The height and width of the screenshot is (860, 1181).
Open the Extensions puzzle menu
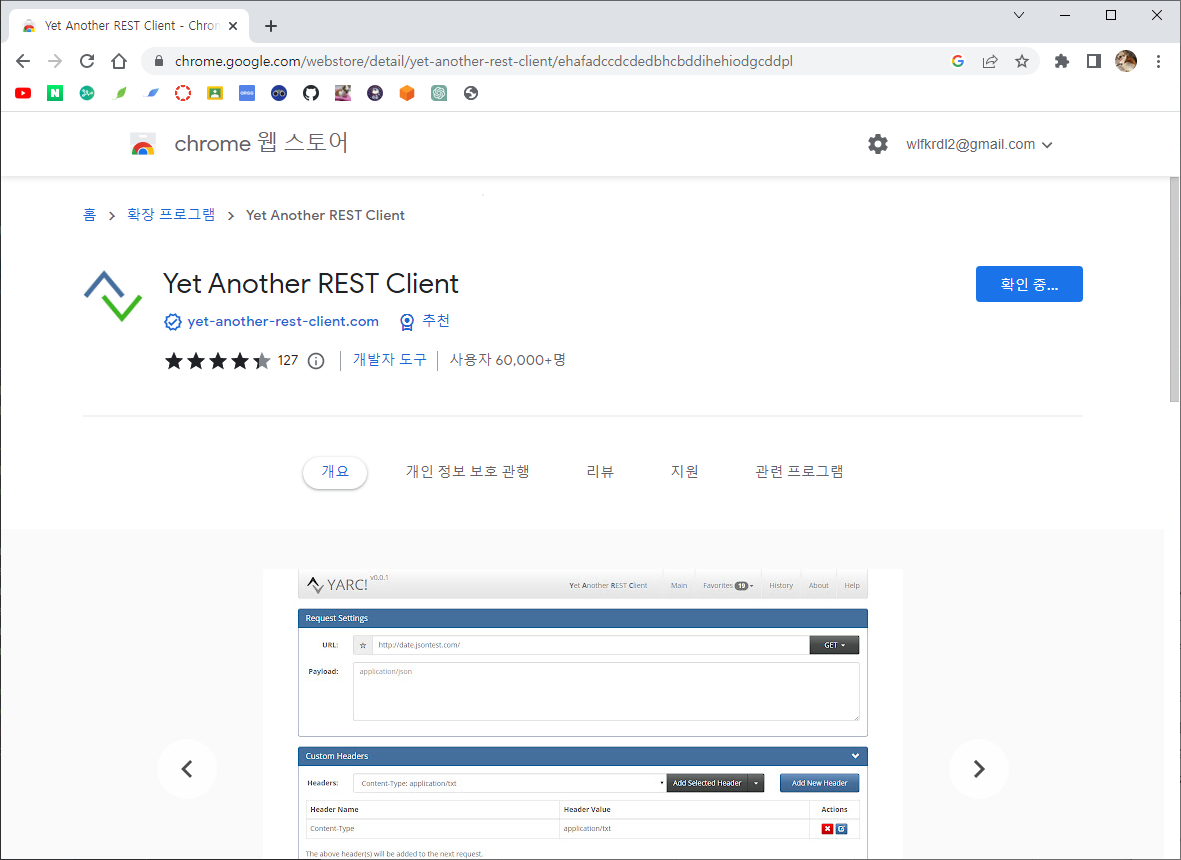pyautogui.click(x=1061, y=61)
